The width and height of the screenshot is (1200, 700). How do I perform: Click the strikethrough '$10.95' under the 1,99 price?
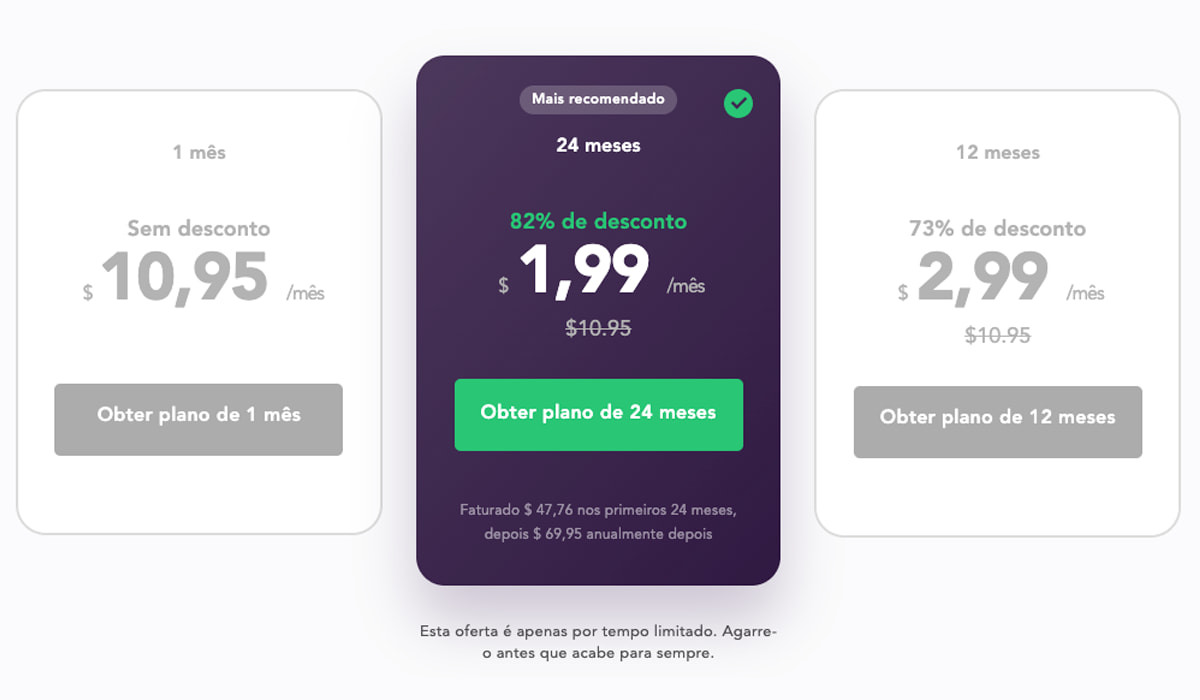(598, 327)
